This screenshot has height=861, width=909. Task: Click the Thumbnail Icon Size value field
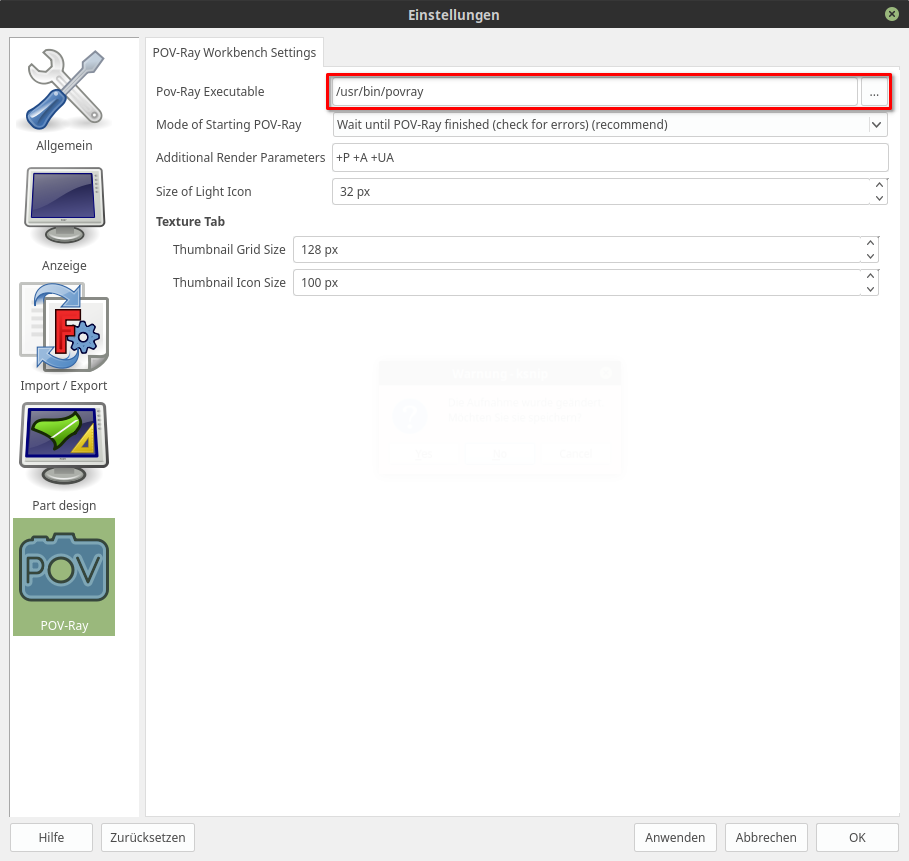click(577, 282)
